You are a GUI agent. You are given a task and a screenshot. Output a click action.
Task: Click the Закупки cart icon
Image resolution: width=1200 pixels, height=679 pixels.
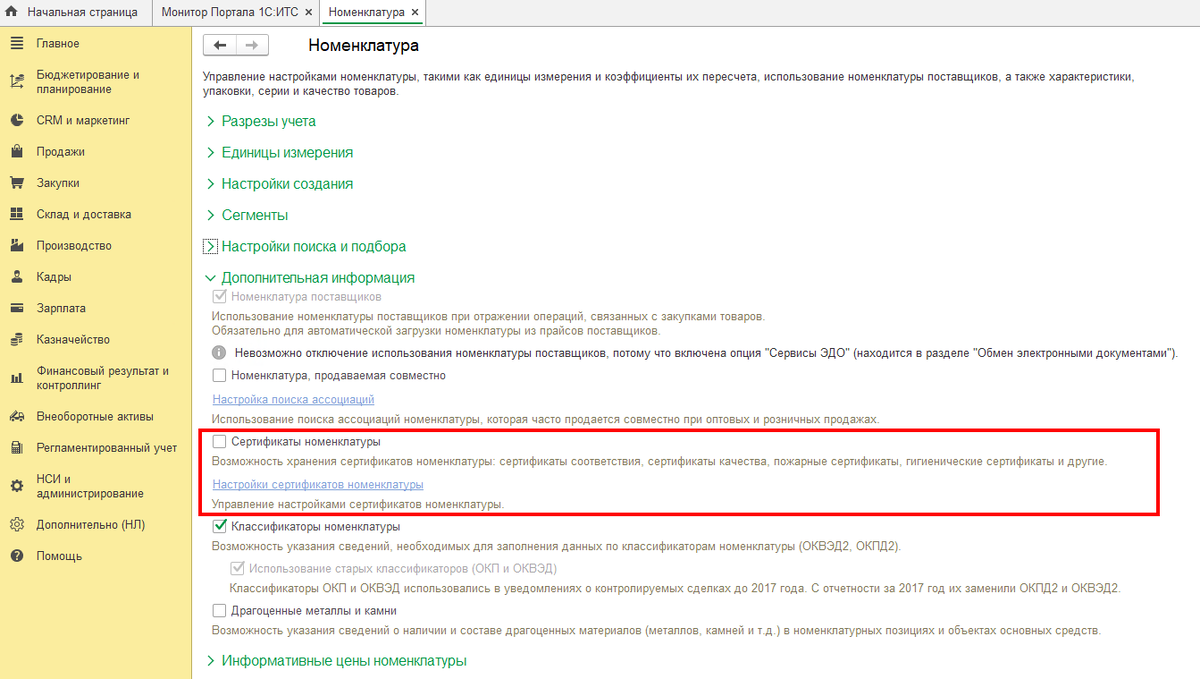(x=16, y=183)
